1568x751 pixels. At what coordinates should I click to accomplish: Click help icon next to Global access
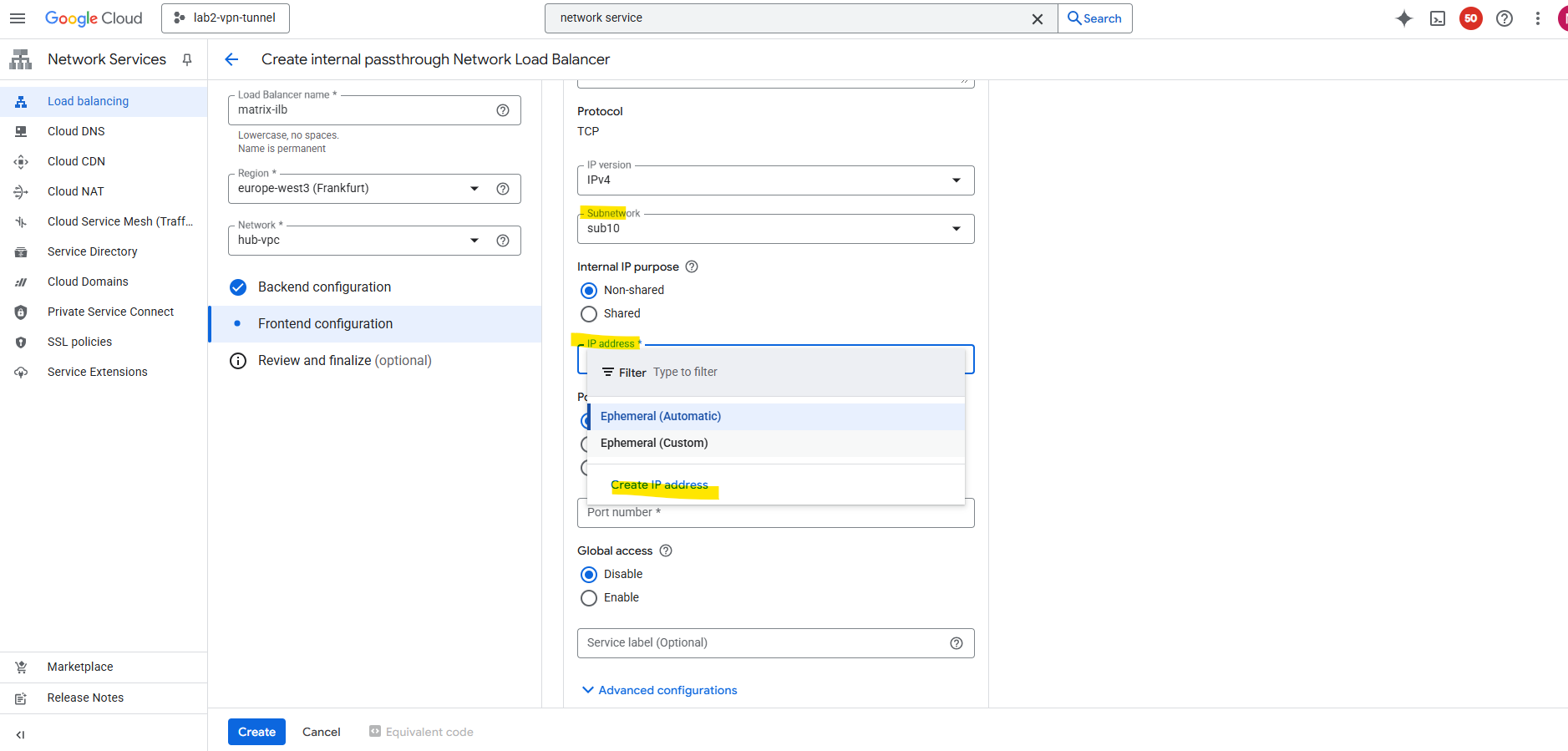pyautogui.click(x=666, y=551)
